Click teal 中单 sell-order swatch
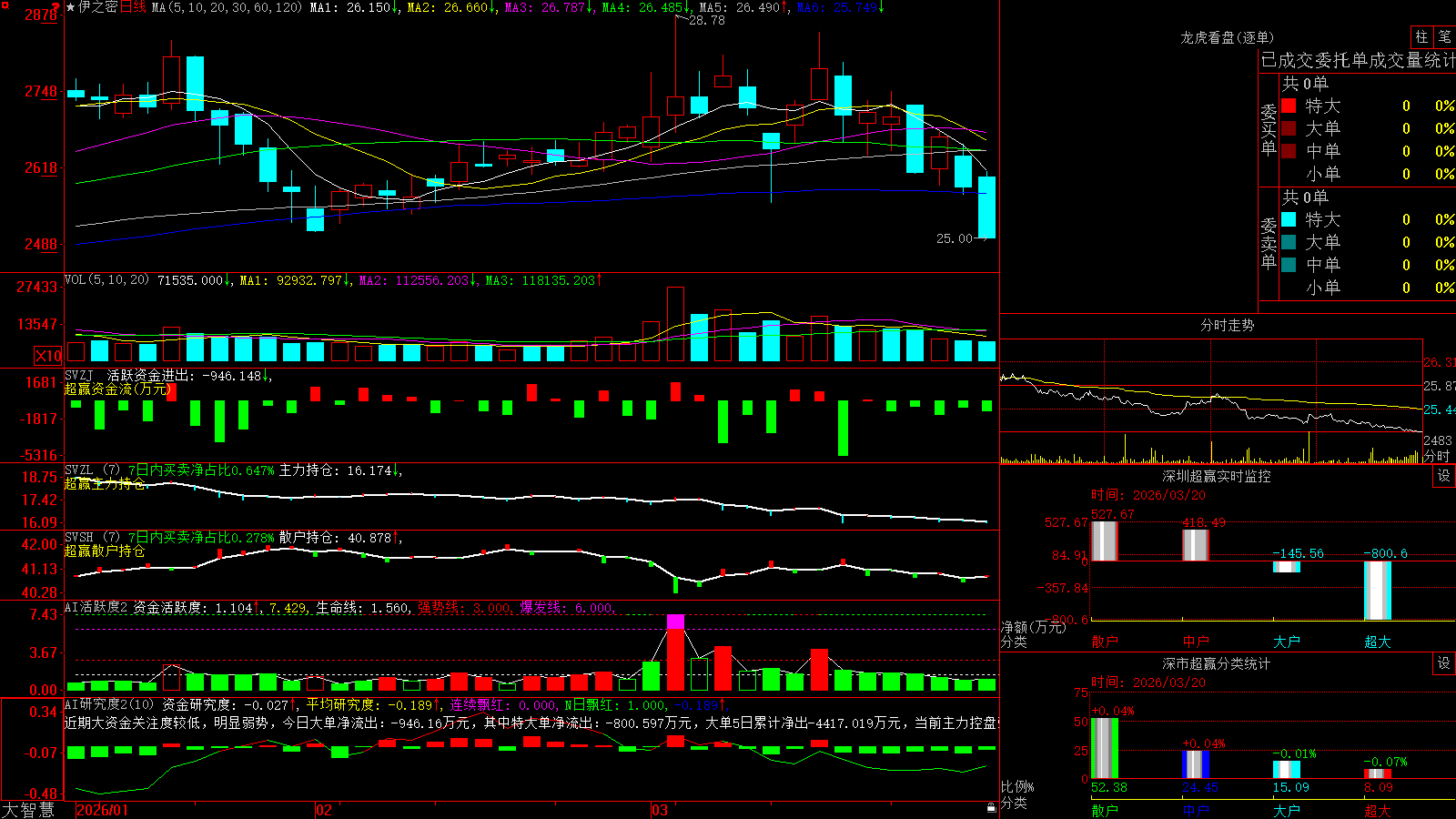This screenshot has height=819, width=1456. pos(1289,265)
